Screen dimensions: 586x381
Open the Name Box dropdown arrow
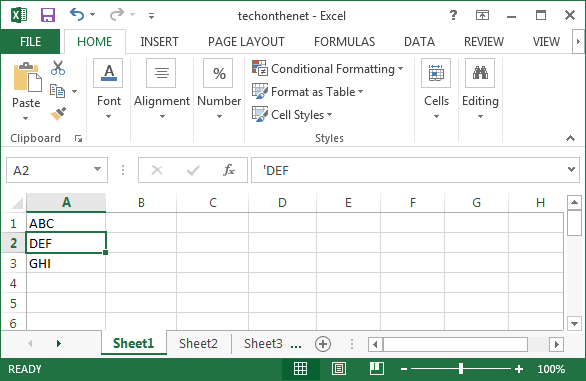98,169
